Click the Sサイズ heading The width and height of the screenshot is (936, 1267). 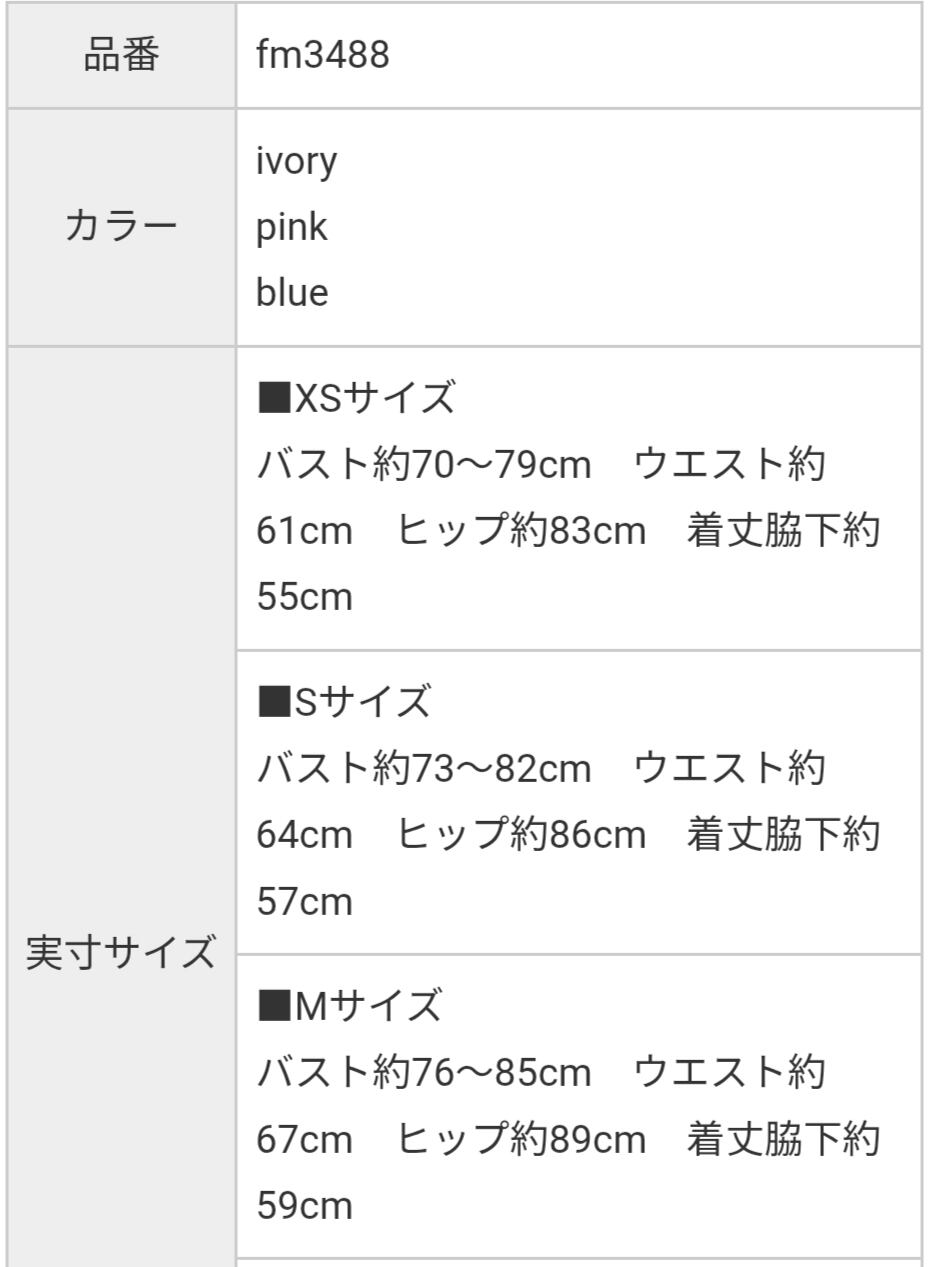[x=345, y=703]
